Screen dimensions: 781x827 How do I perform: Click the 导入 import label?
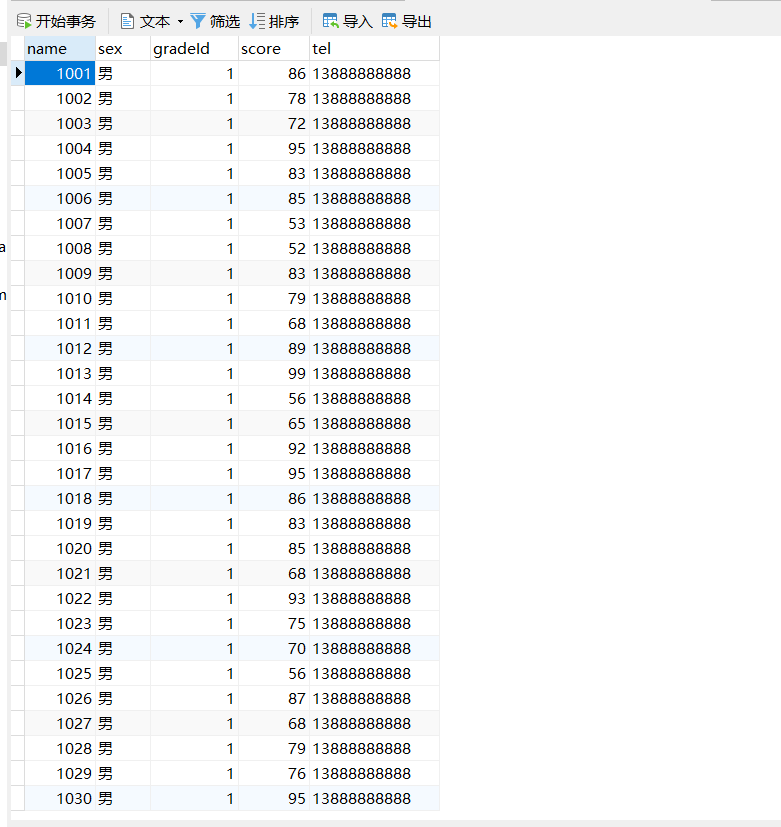pos(358,22)
